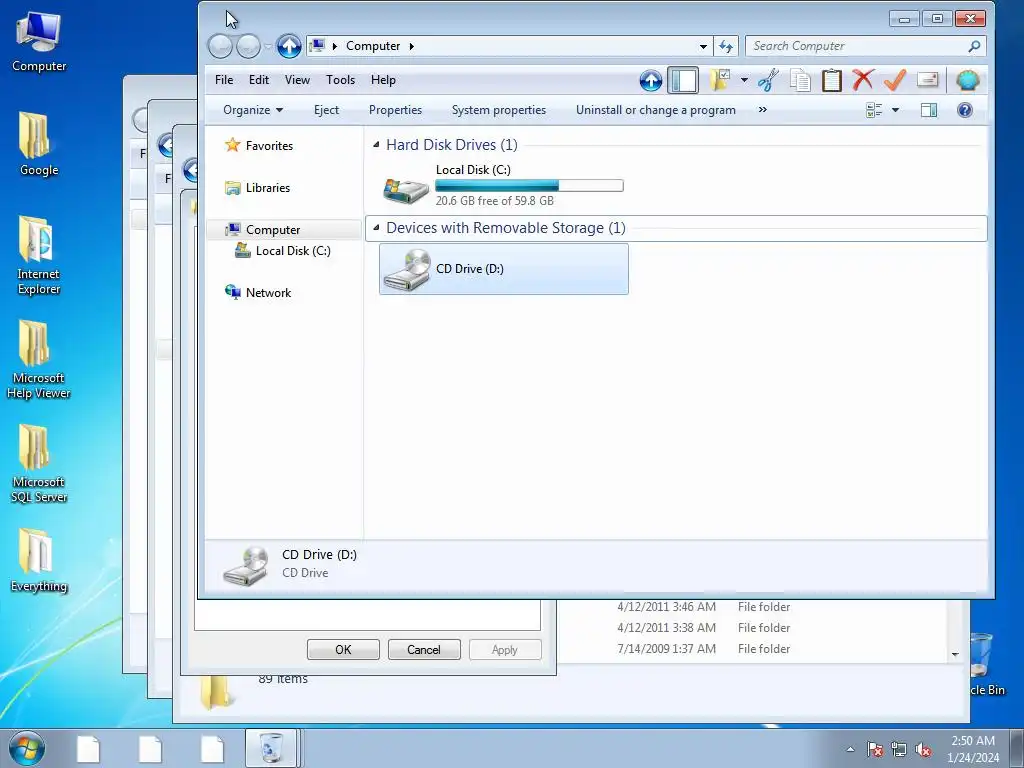The width and height of the screenshot is (1024, 768).
Task: Show more commands with the double chevron
Action: (x=762, y=110)
